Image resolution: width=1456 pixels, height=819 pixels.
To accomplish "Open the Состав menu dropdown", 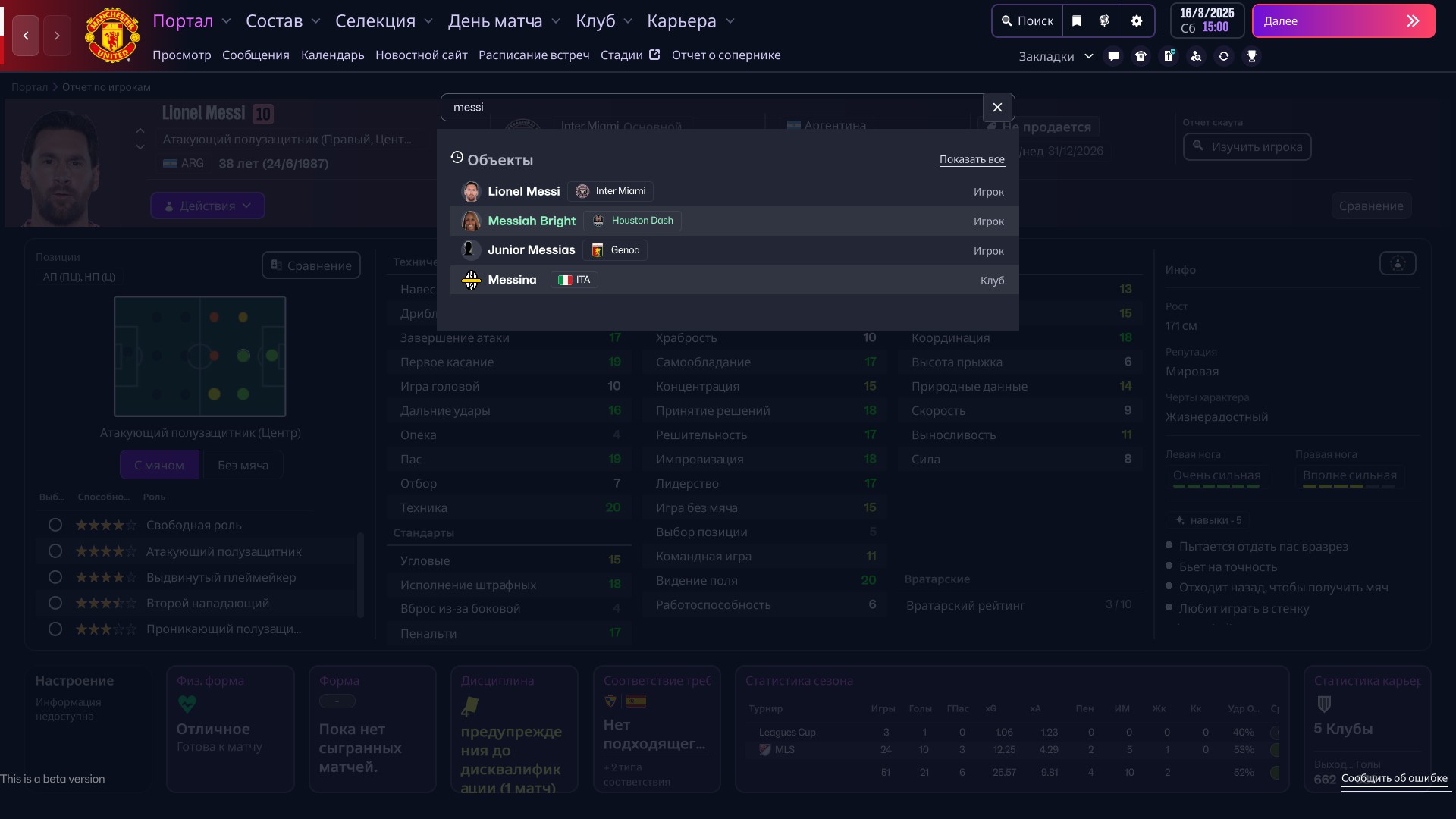I will 283,21.
